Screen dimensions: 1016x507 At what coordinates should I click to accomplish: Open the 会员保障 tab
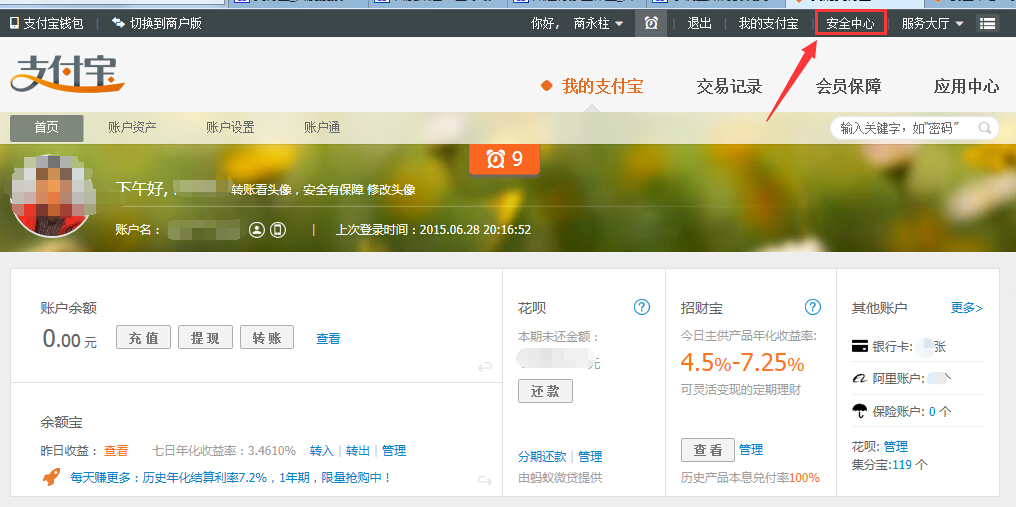848,86
